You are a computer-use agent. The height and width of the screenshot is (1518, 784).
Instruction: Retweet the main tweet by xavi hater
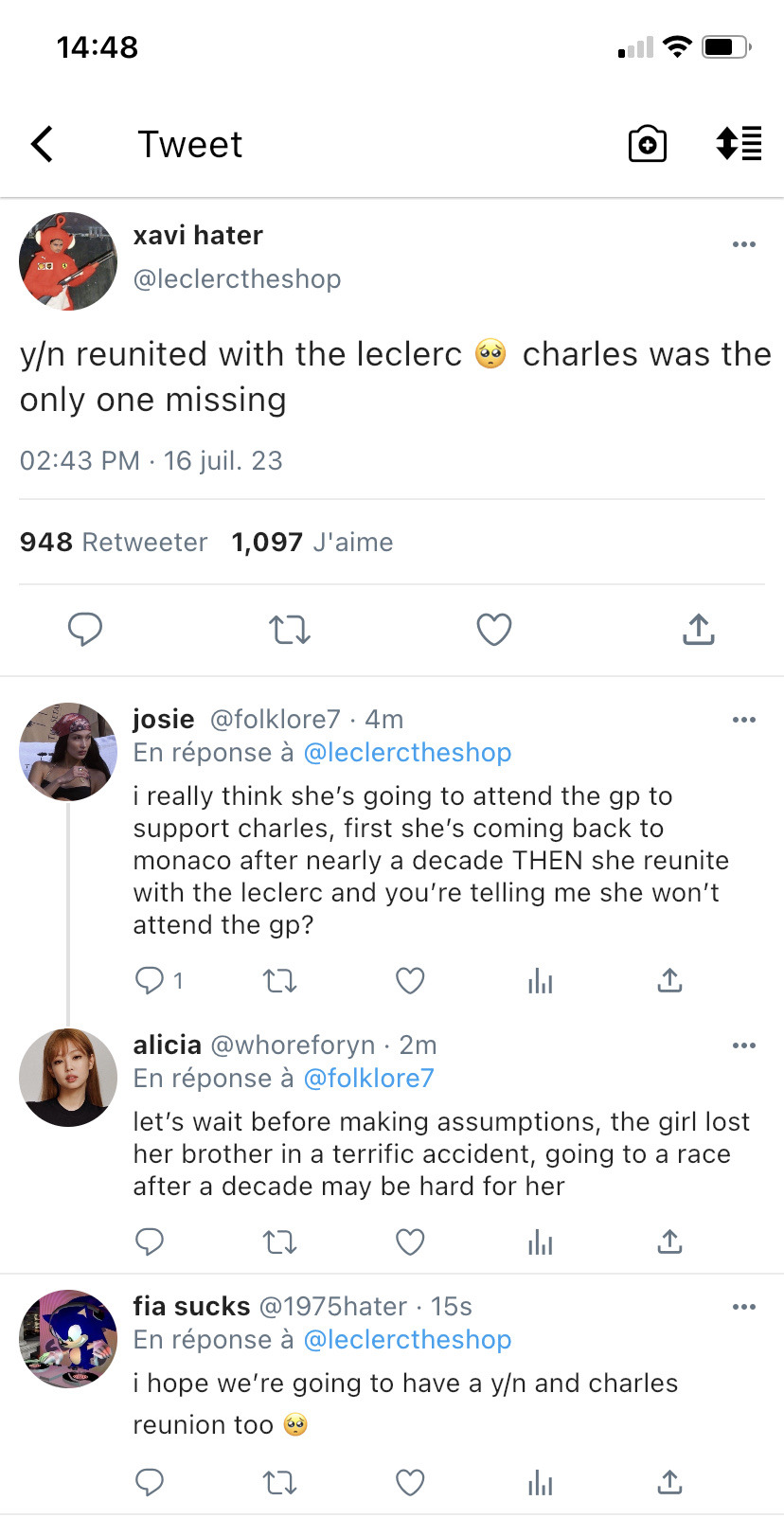[290, 629]
